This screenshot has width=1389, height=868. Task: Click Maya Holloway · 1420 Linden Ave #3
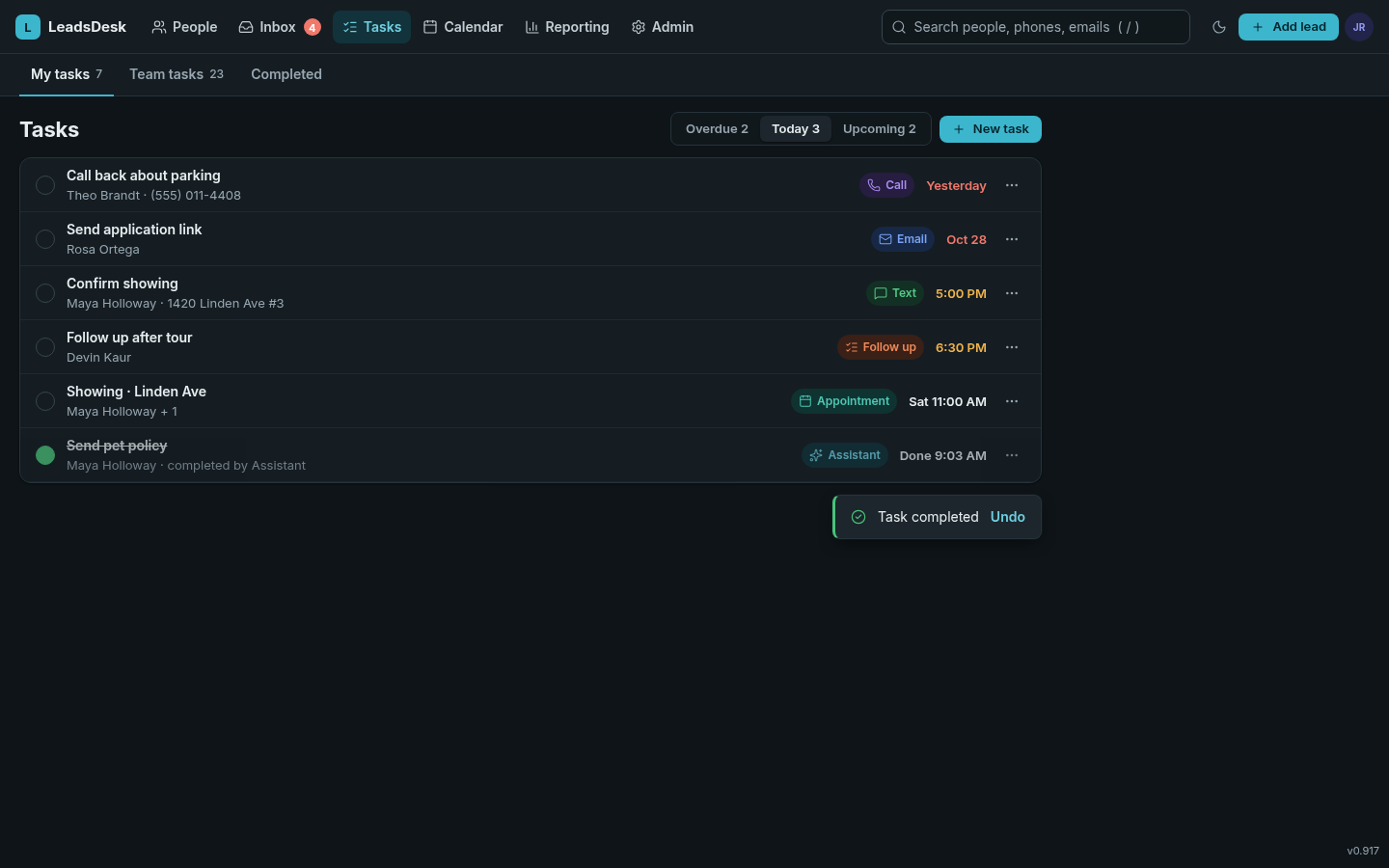point(176,304)
